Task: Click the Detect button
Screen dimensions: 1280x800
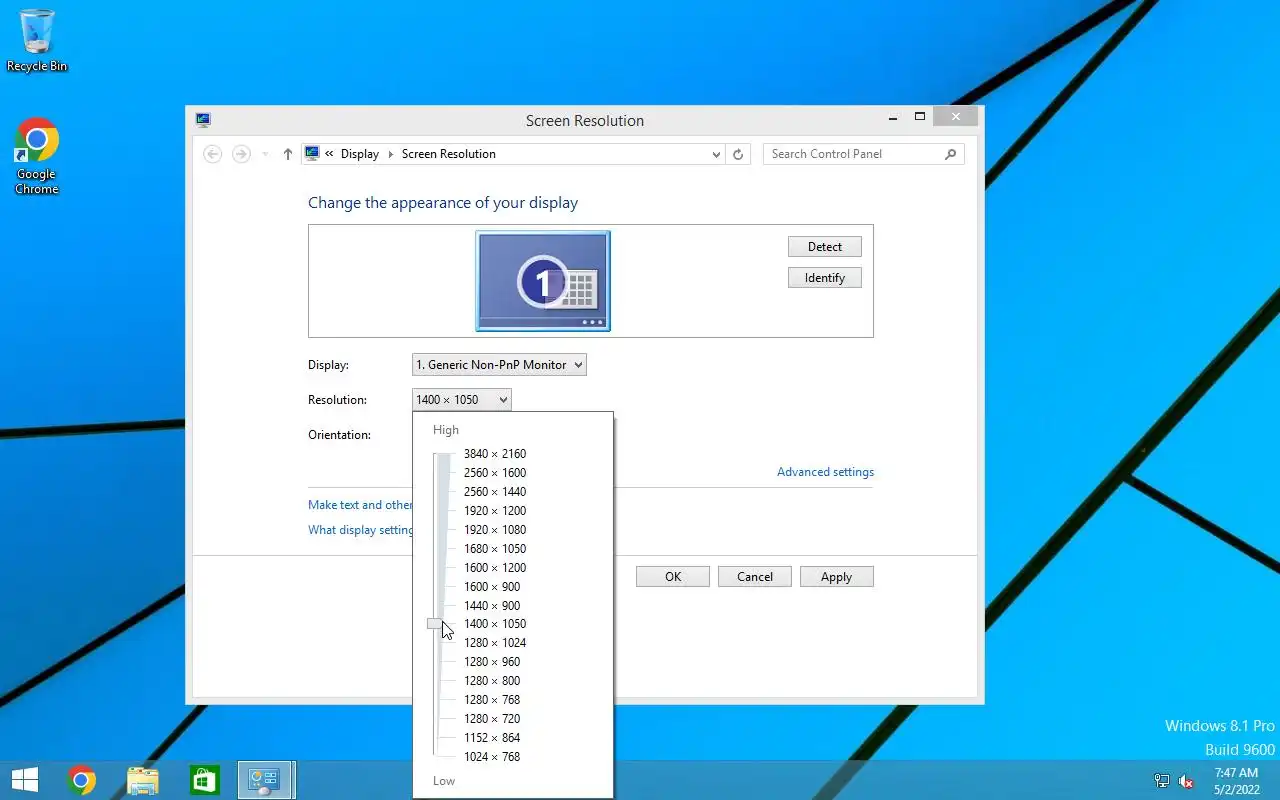Action: click(825, 247)
